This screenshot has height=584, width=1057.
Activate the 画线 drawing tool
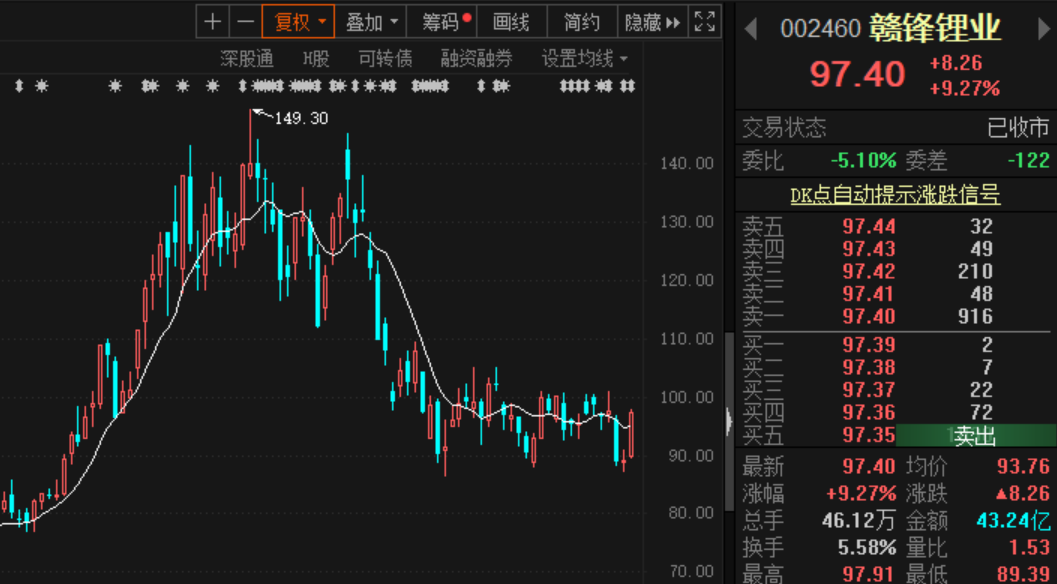511,22
